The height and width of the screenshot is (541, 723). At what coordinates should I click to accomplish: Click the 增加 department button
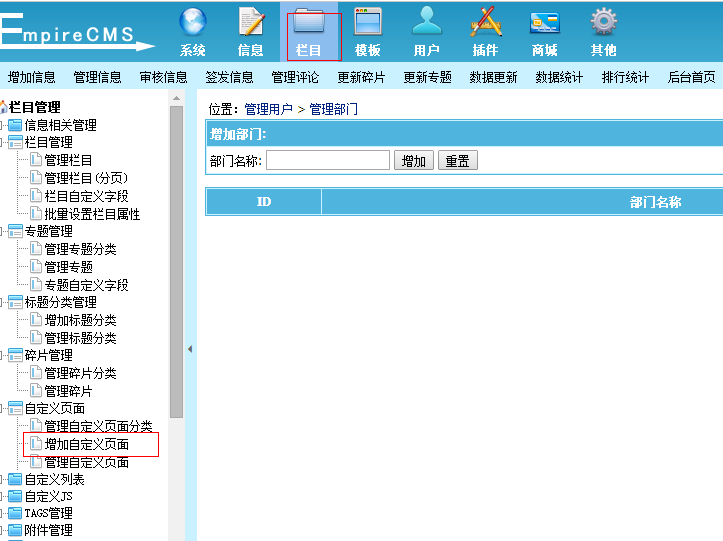coord(414,161)
